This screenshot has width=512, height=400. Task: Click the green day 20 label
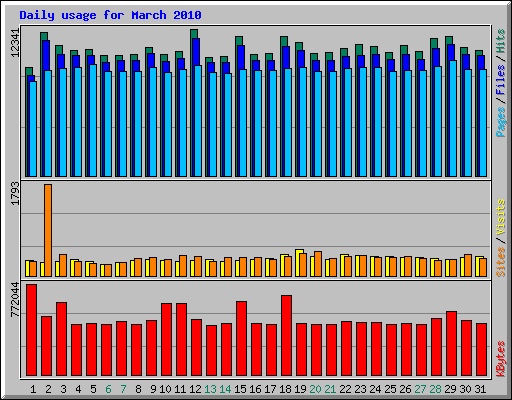click(x=315, y=389)
